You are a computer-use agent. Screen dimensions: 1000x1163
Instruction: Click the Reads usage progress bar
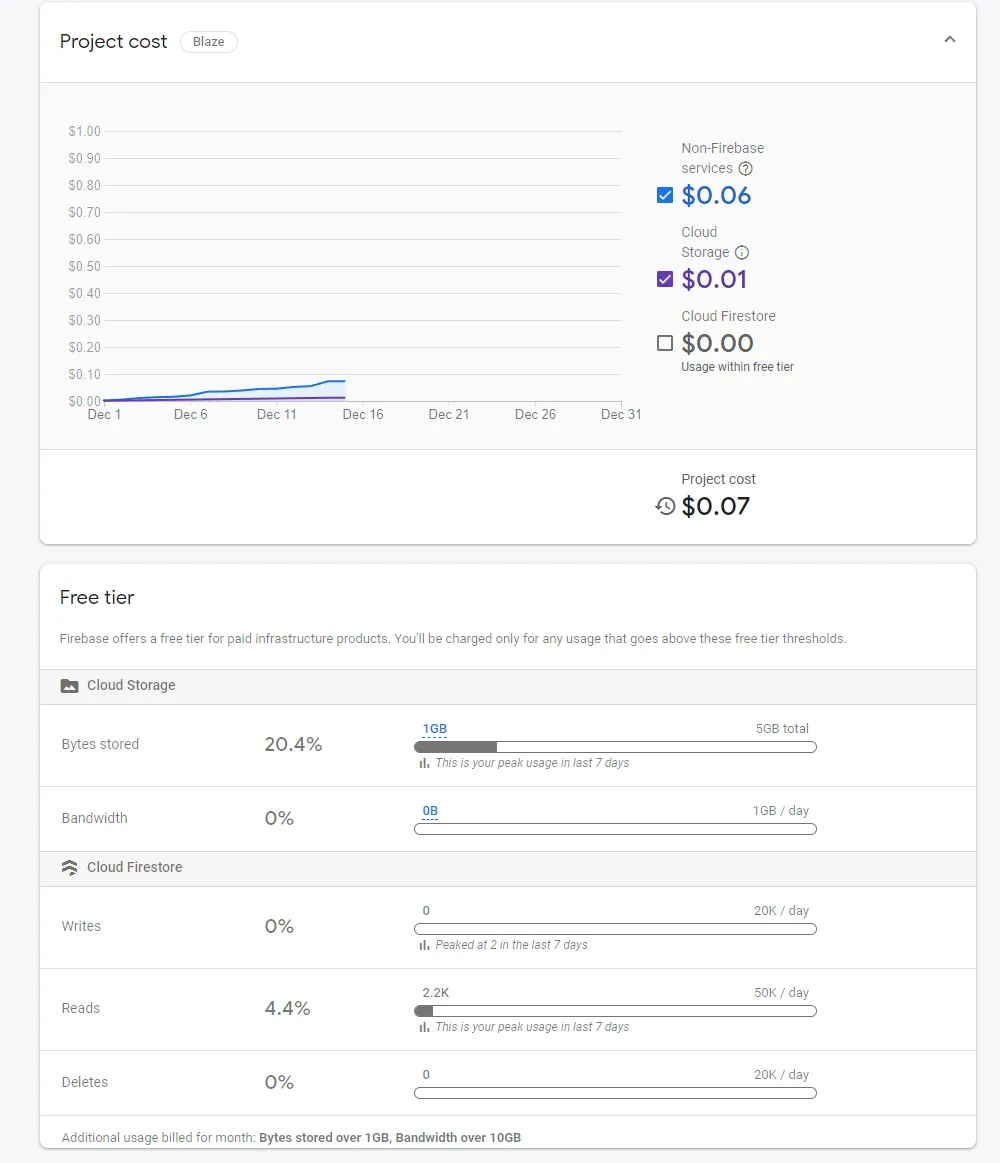pyautogui.click(x=615, y=1011)
